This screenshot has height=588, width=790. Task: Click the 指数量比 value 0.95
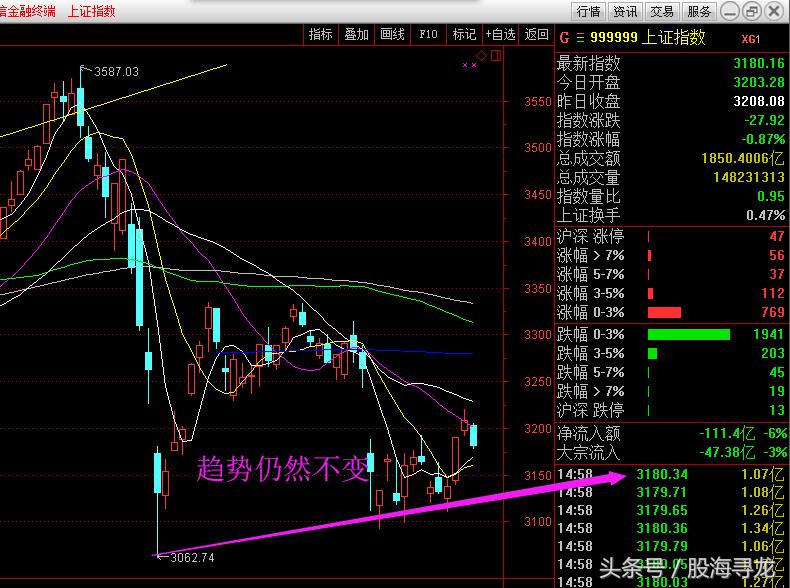(x=771, y=197)
